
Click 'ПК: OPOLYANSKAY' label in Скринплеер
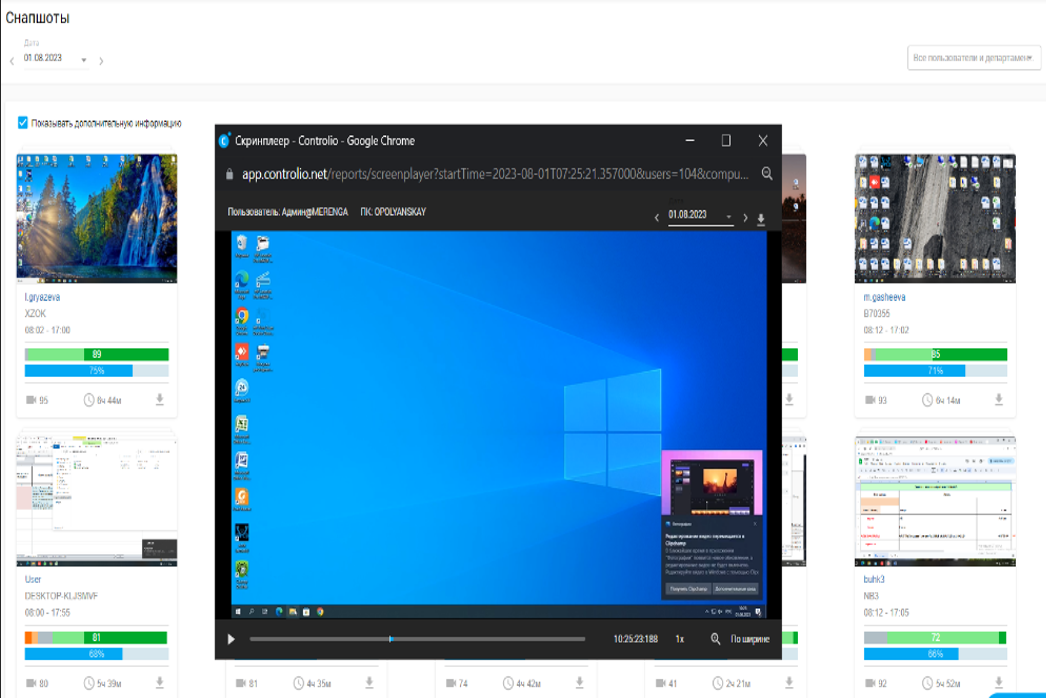point(393,212)
